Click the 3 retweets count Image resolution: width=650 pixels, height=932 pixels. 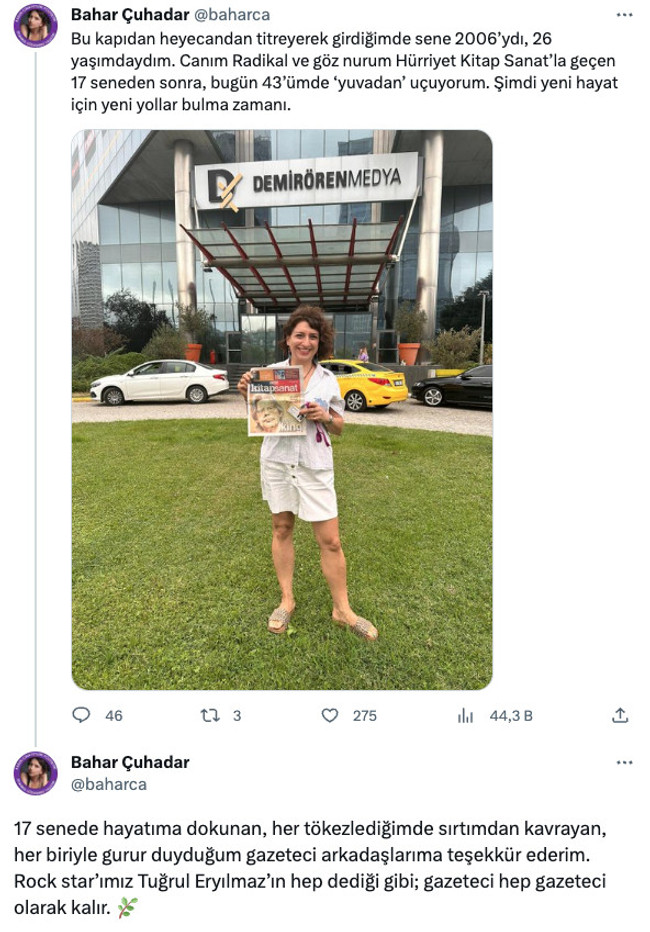pyautogui.click(x=237, y=716)
